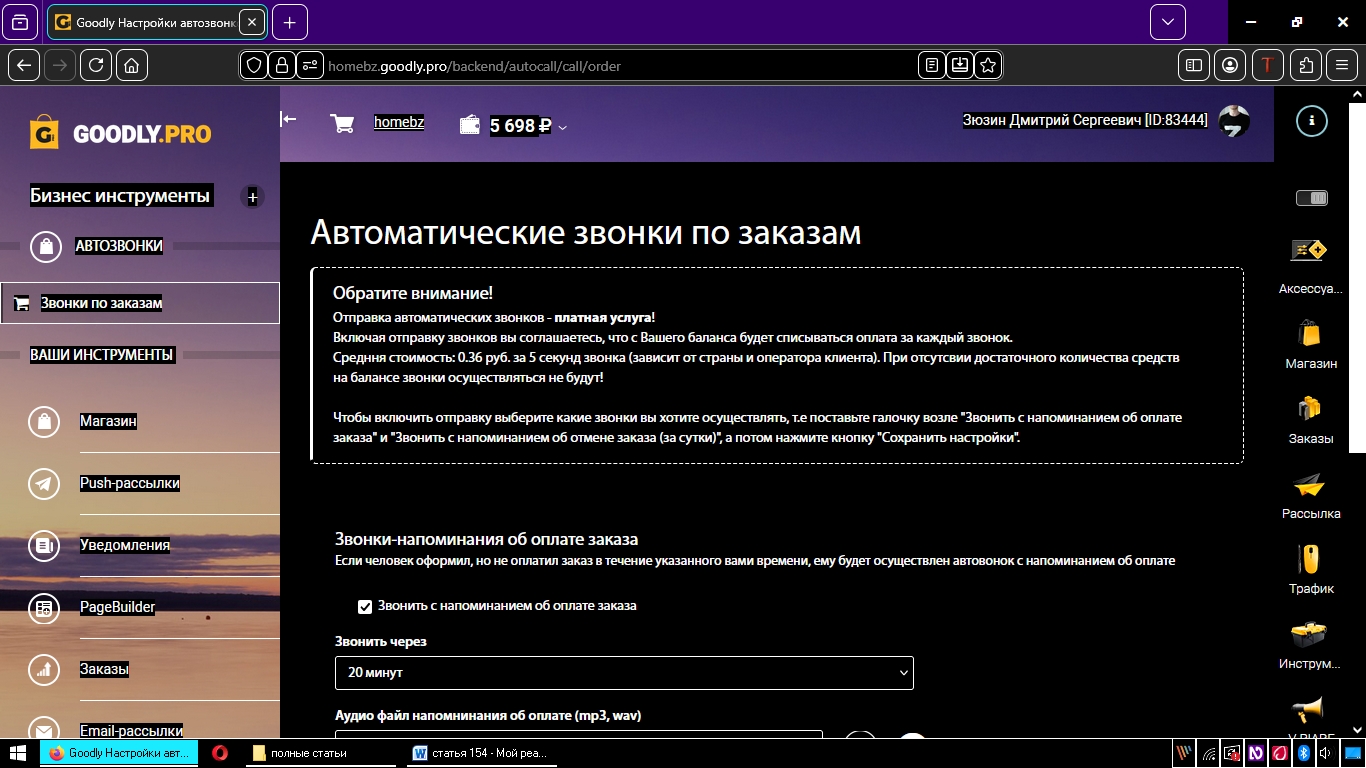
Task: Select Звонки по заказам in the sidebar menu
Action: tap(100, 302)
